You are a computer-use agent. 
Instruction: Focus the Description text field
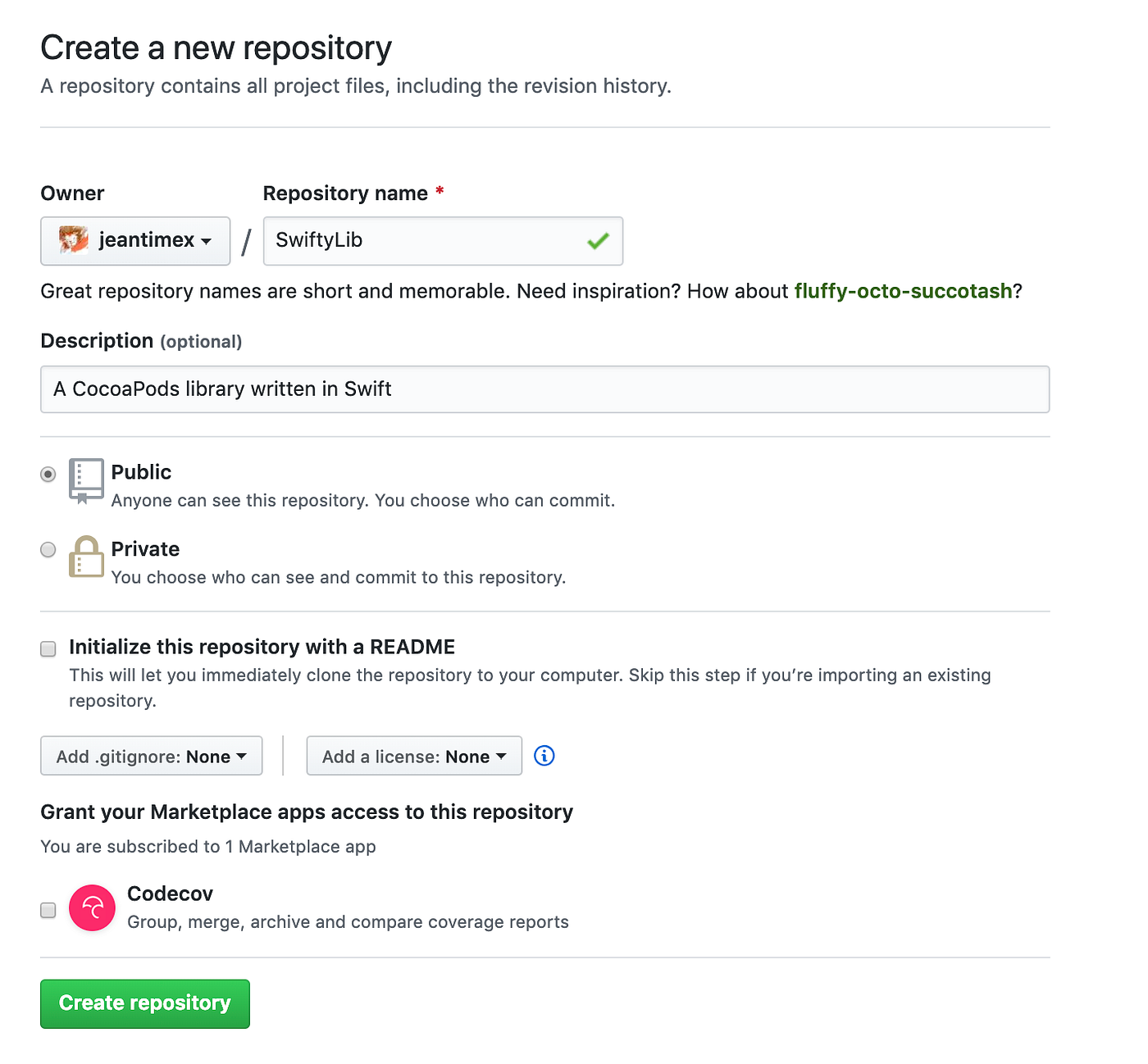coord(545,389)
